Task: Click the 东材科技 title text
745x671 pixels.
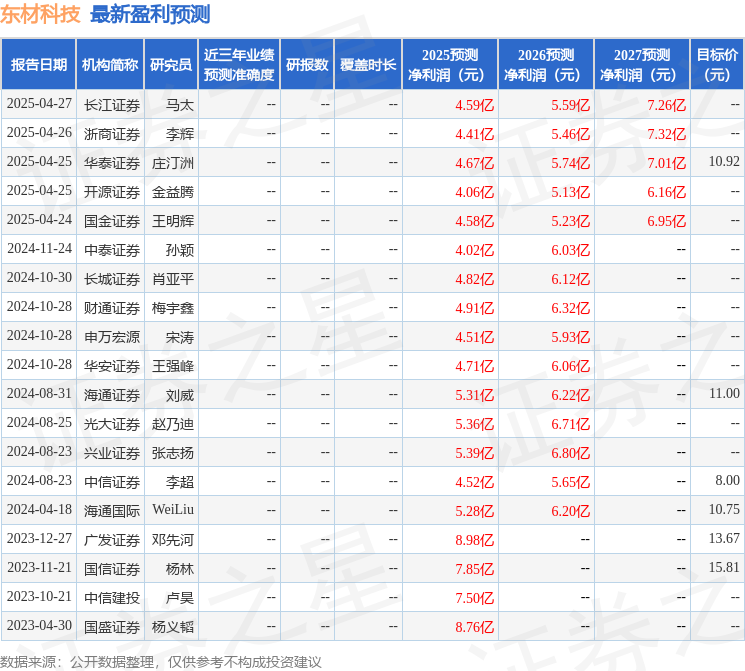Action: (x=40, y=14)
